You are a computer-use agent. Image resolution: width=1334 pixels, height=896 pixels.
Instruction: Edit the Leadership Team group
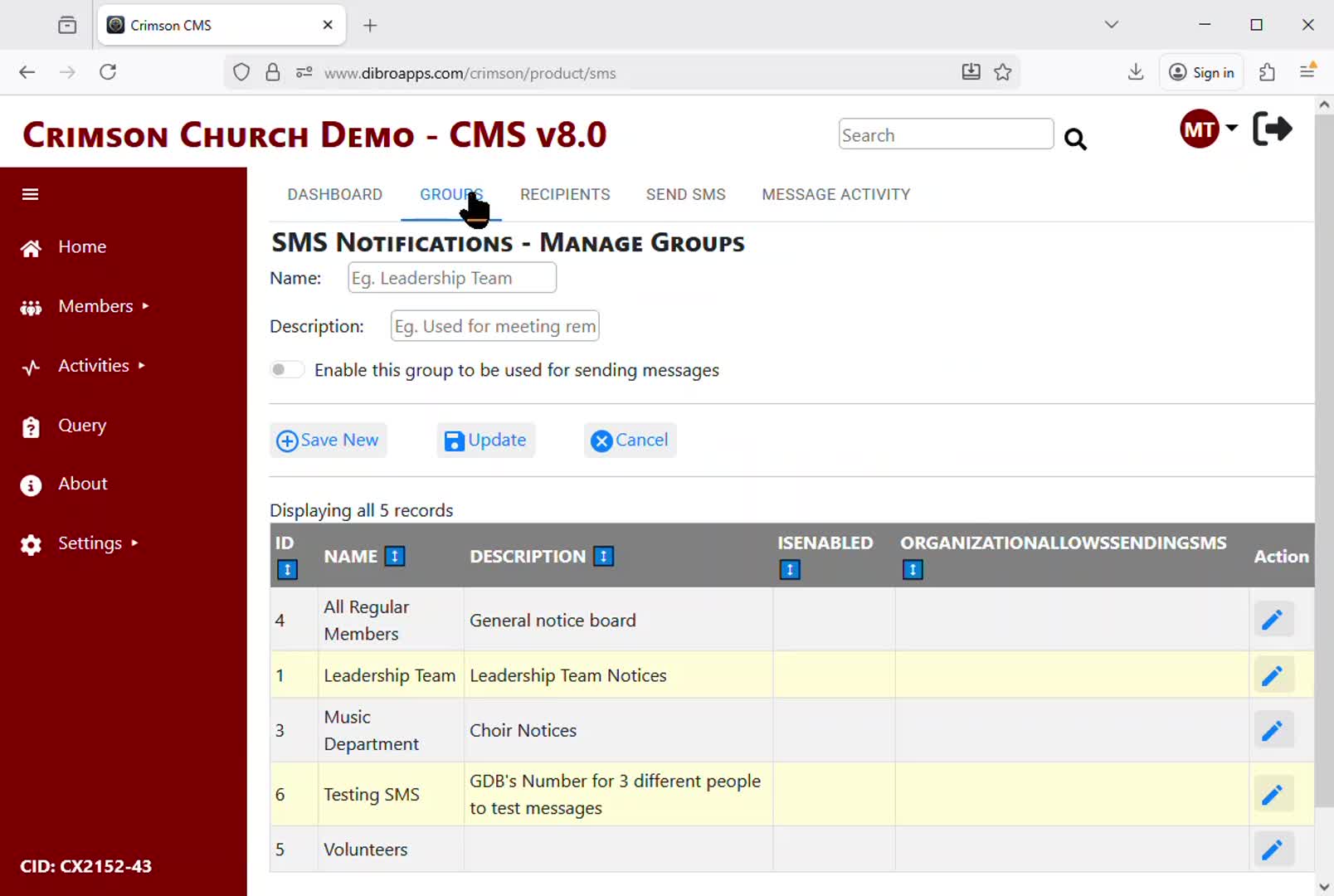click(x=1272, y=675)
